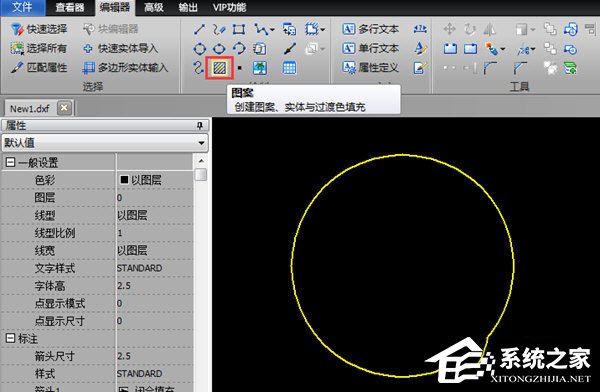This screenshot has width=600, height=392.
Task: Open the dotted boundary tool dropdown arrow
Action: point(323,29)
